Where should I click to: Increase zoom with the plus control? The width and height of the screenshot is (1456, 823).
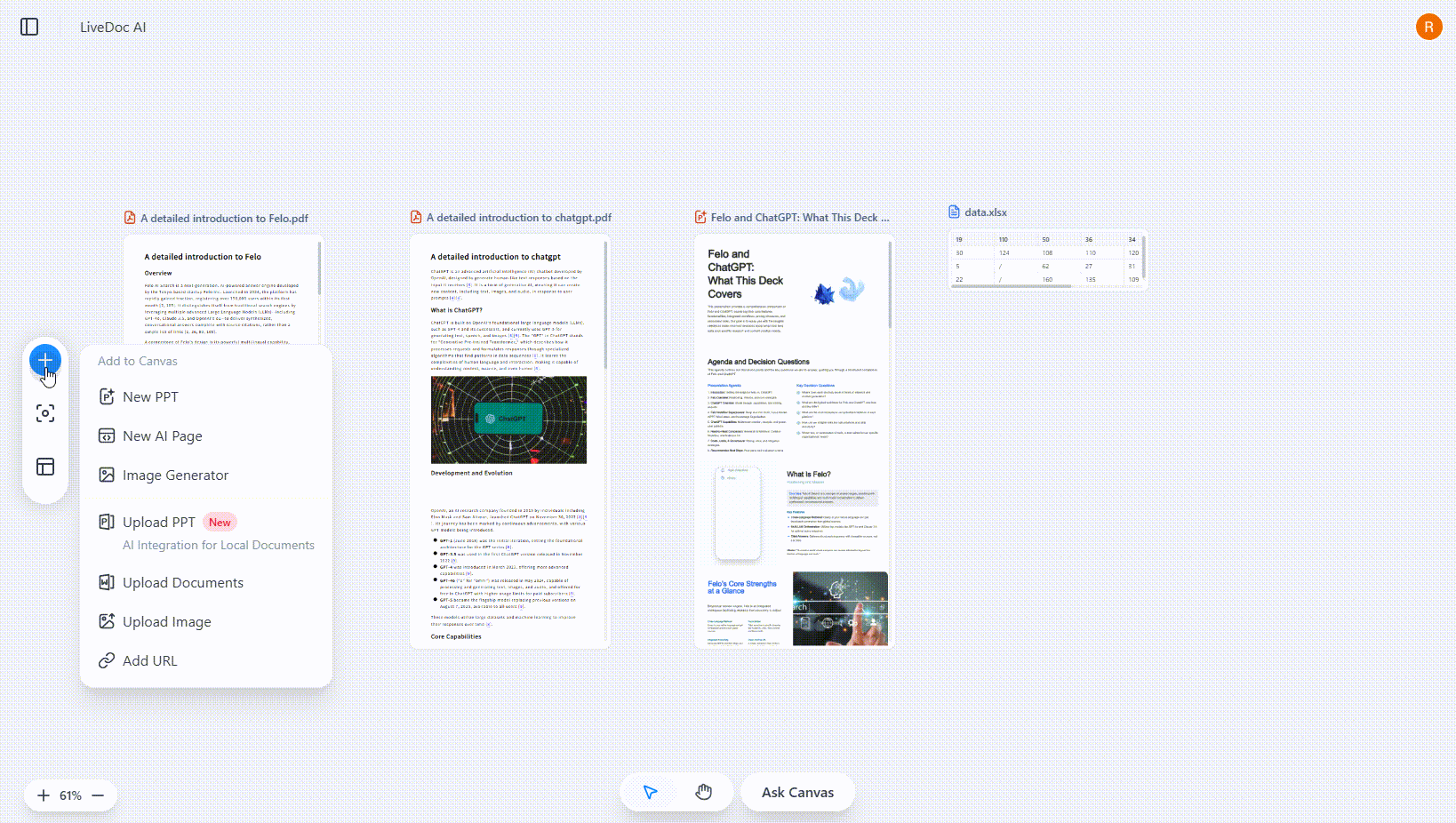[43, 795]
